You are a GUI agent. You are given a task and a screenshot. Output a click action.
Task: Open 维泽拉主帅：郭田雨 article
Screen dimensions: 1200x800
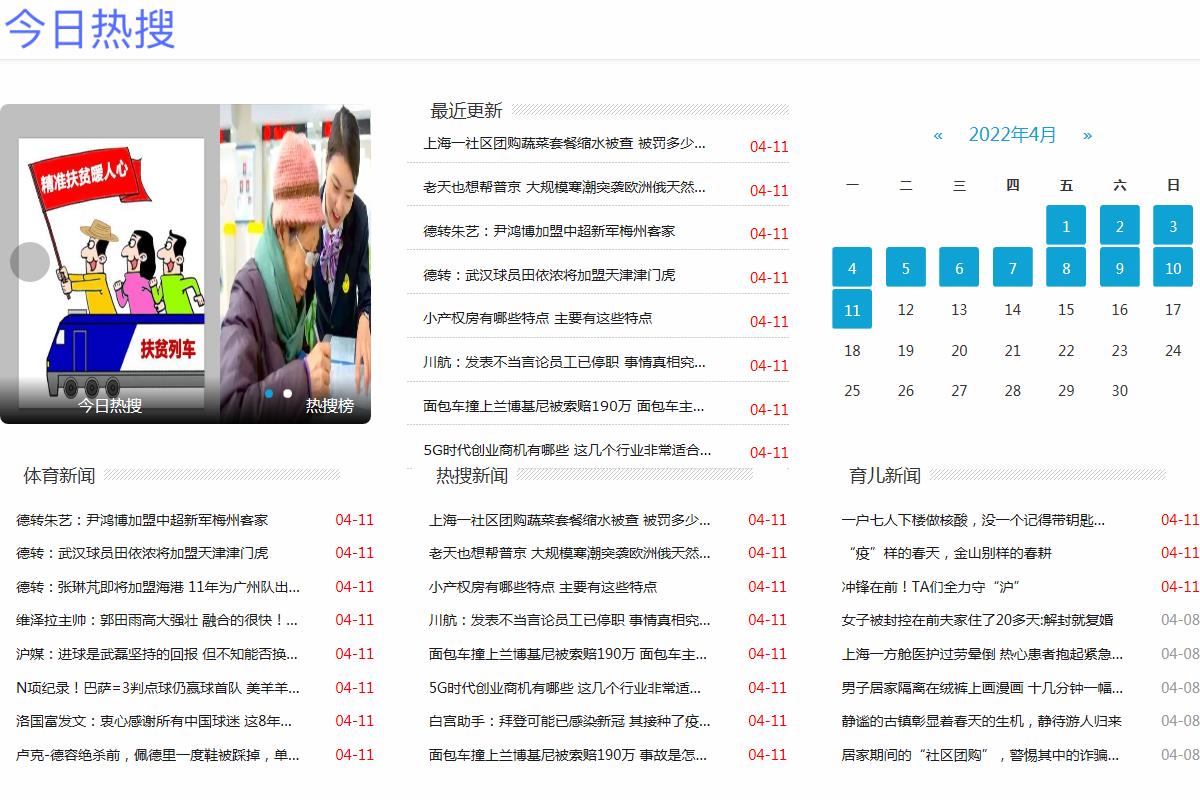[x=157, y=620]
